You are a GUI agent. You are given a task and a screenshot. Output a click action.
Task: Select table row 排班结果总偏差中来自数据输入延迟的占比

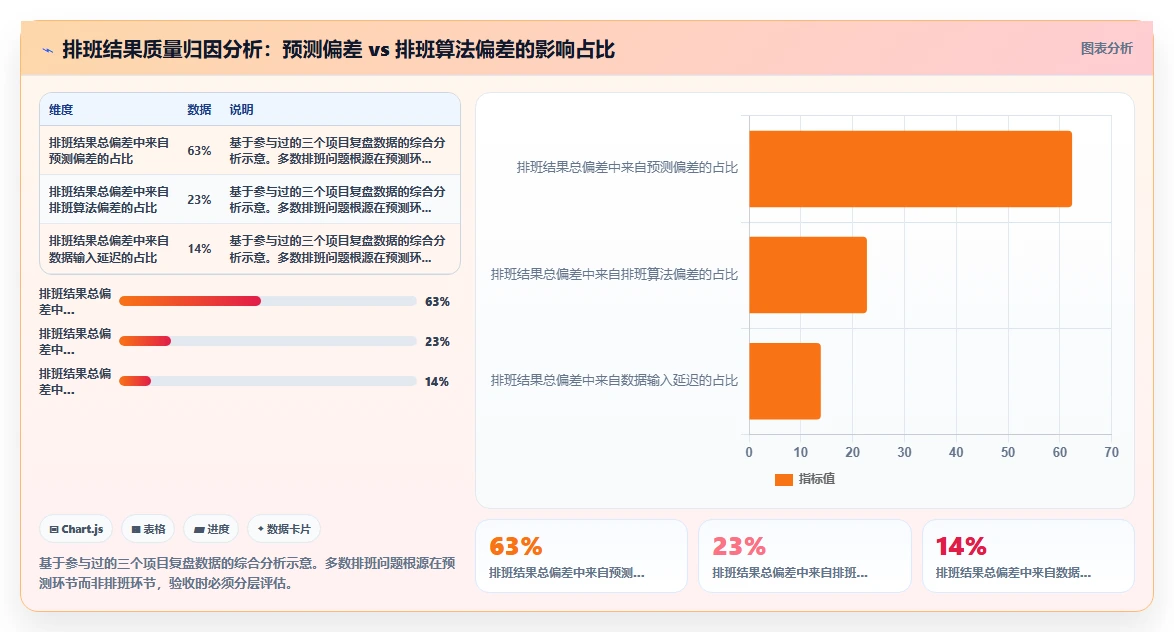click(250, 249)
